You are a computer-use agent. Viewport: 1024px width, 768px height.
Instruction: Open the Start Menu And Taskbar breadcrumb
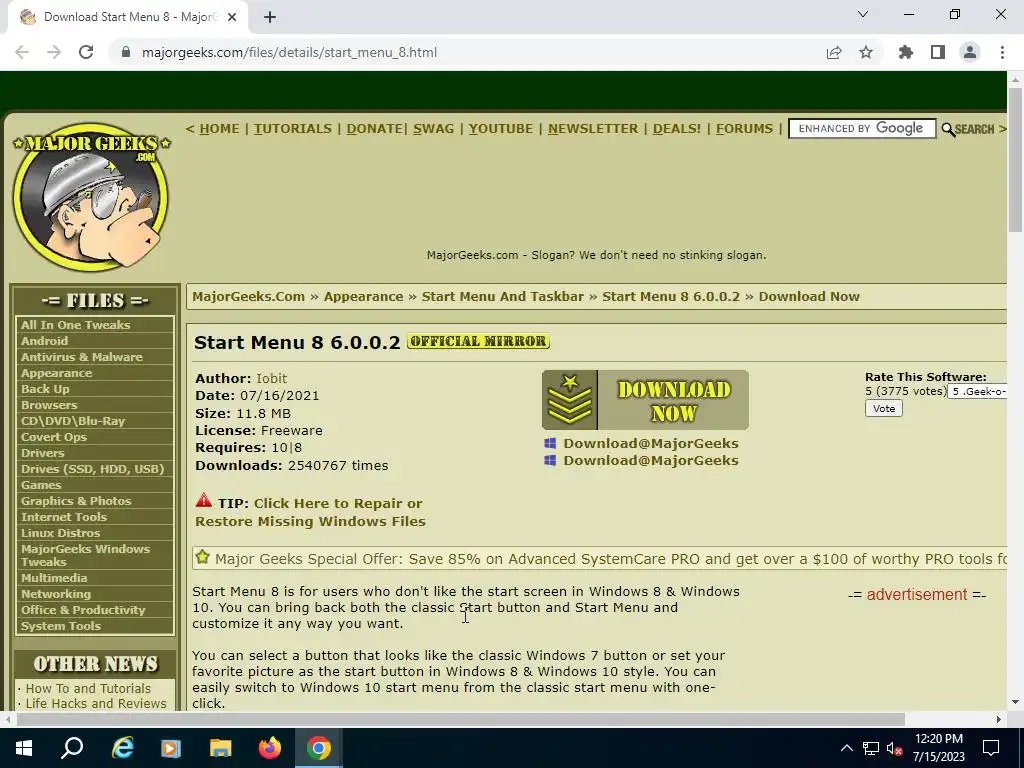pos(503,296)
